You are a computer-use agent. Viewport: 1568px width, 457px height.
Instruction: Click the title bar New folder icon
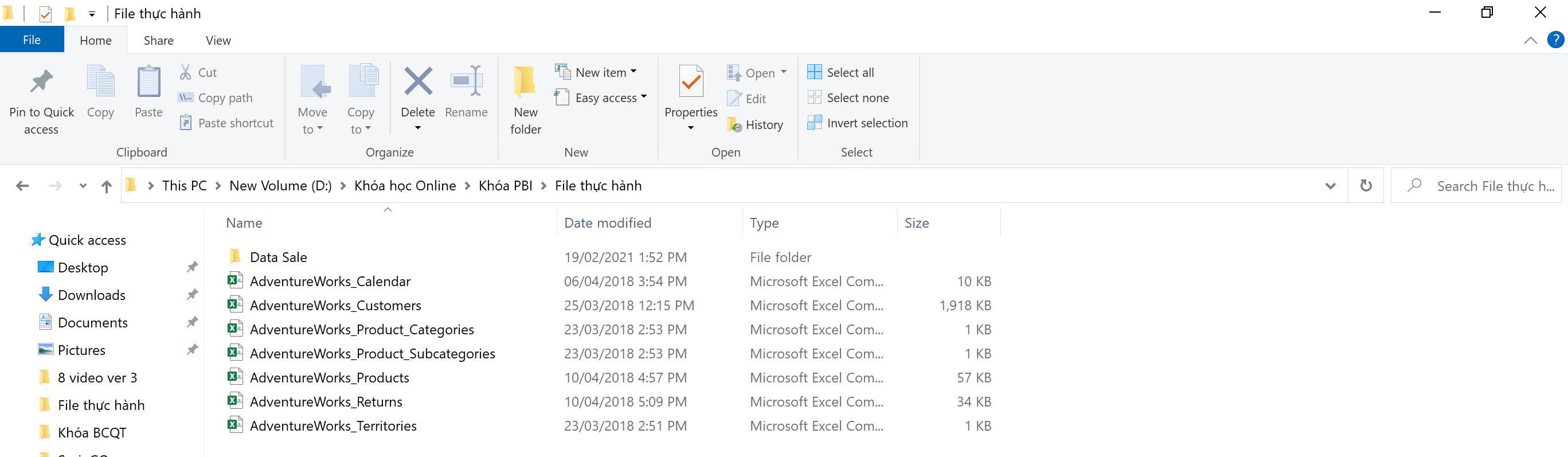[70, 13]
